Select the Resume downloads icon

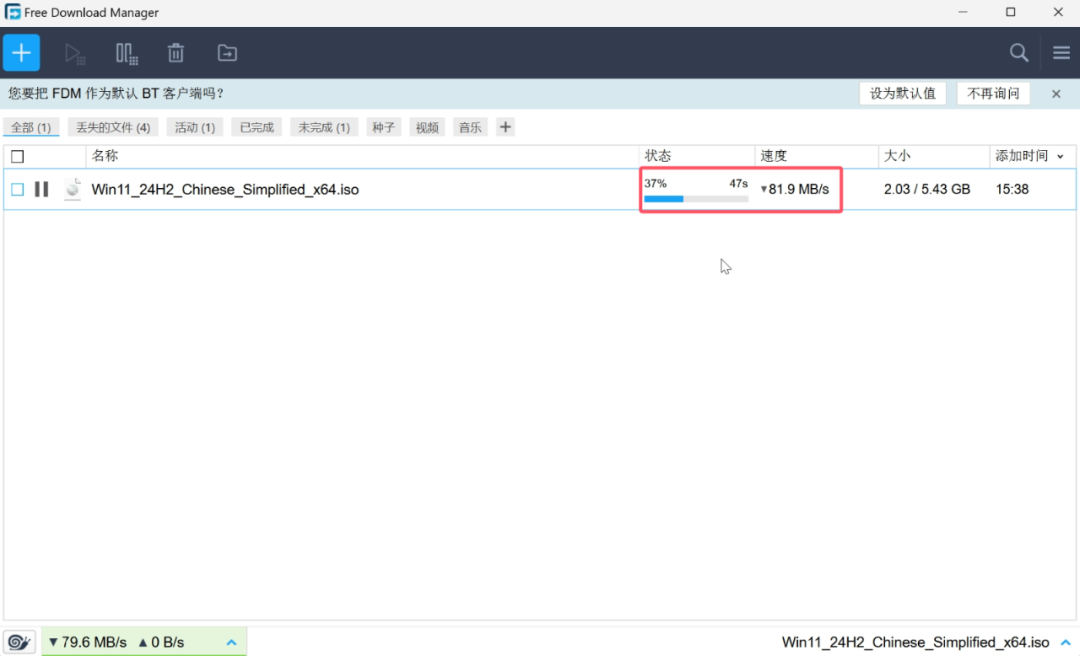click(75, 52)
